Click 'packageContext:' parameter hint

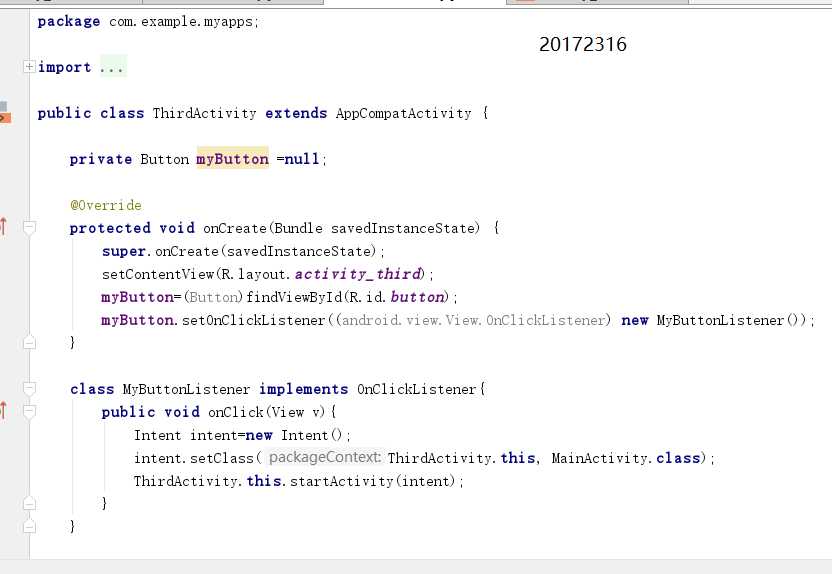pos(325,458)
